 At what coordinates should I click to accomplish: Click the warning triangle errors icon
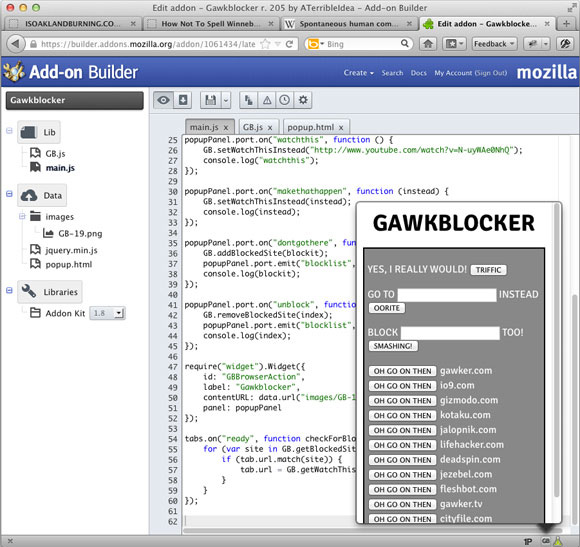267,100
